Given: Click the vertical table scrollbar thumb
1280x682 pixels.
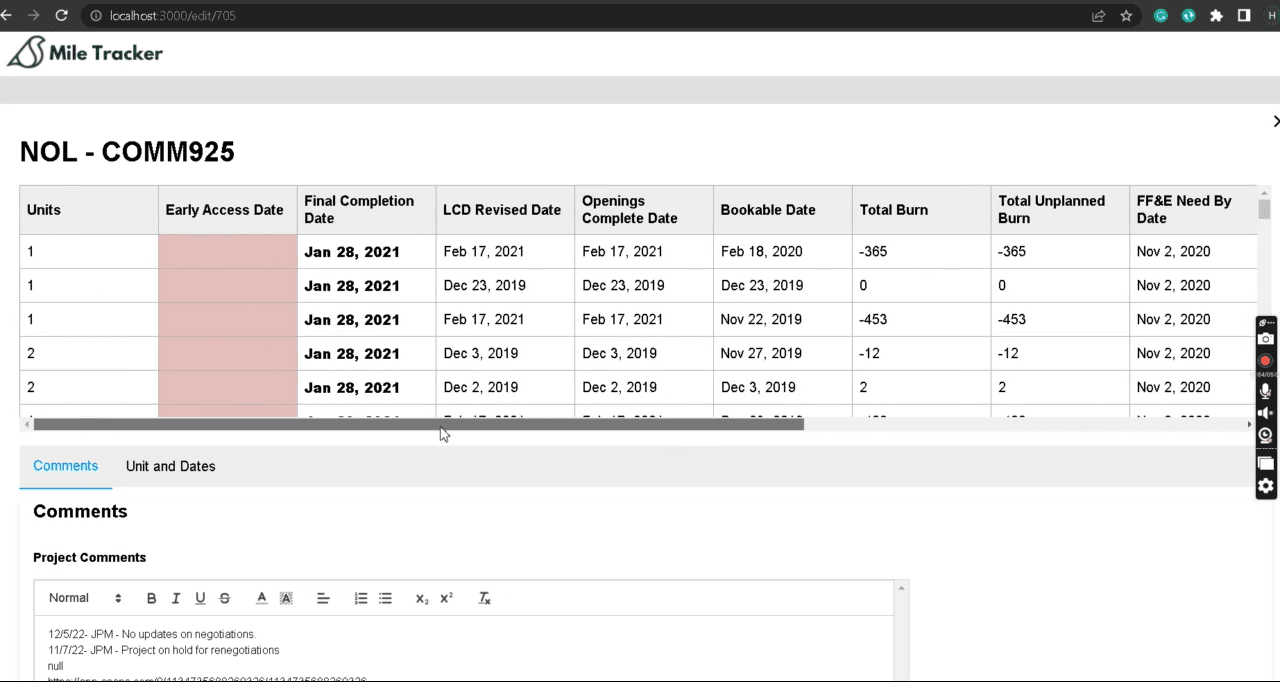Looking at the screenshot, I should pyautogui.click(x=1264, y=209).
